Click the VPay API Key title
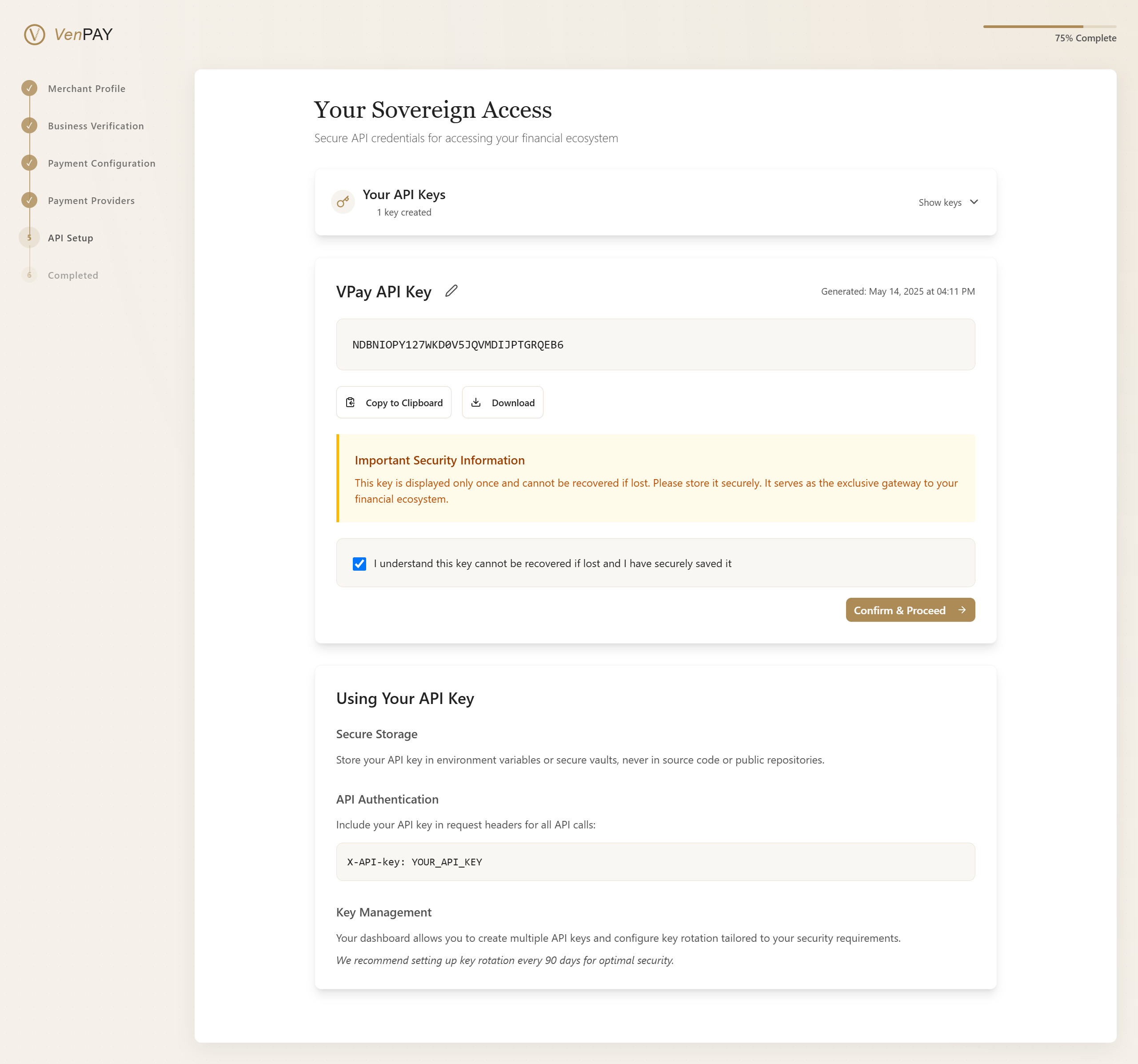Viewport: 1138px width, 1064px height. tap(383, 292)
